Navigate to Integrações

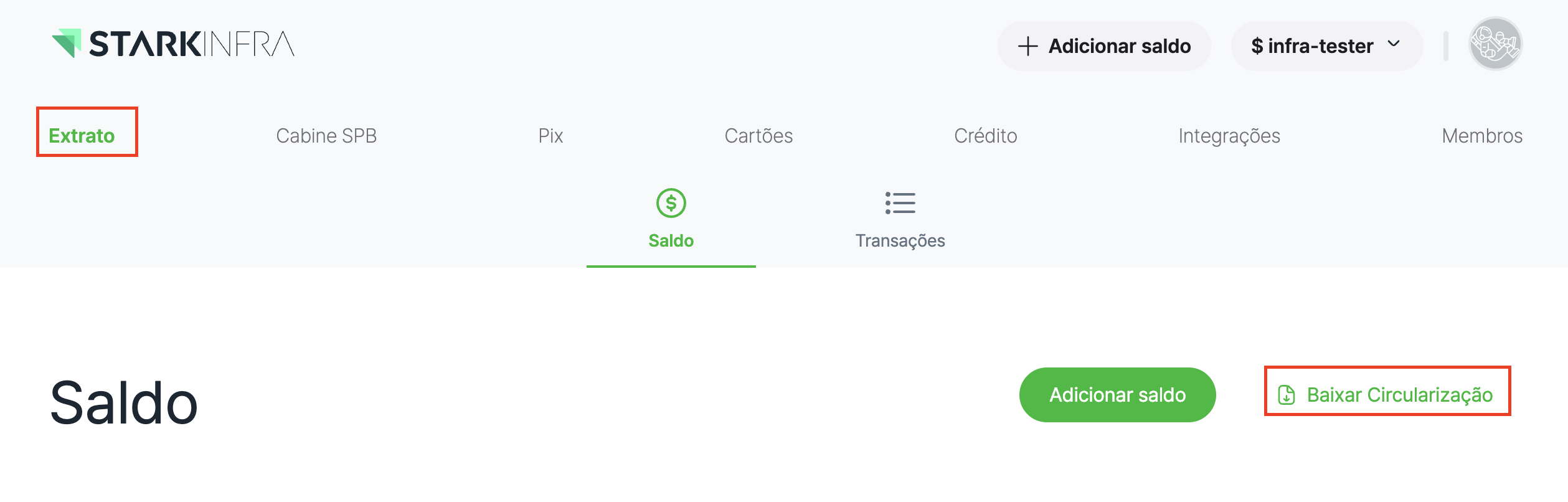[x=1229, y=136]
